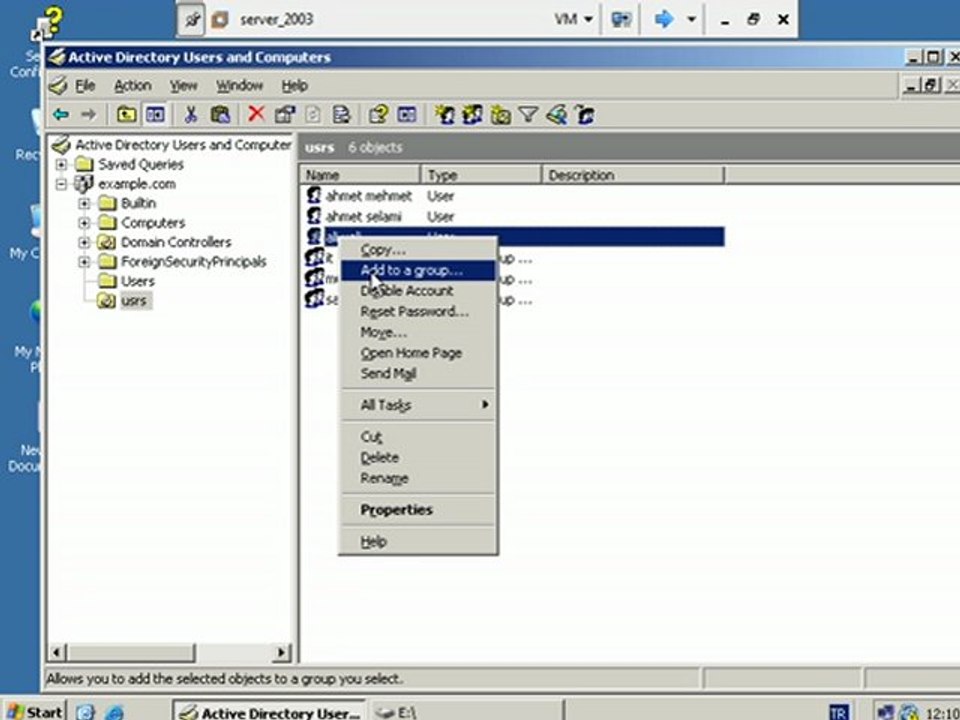Image resolution: width=960 pixels, height=720 pixels.
Task: Select Send Mail in the context menu
Action: tap(419, 373)
